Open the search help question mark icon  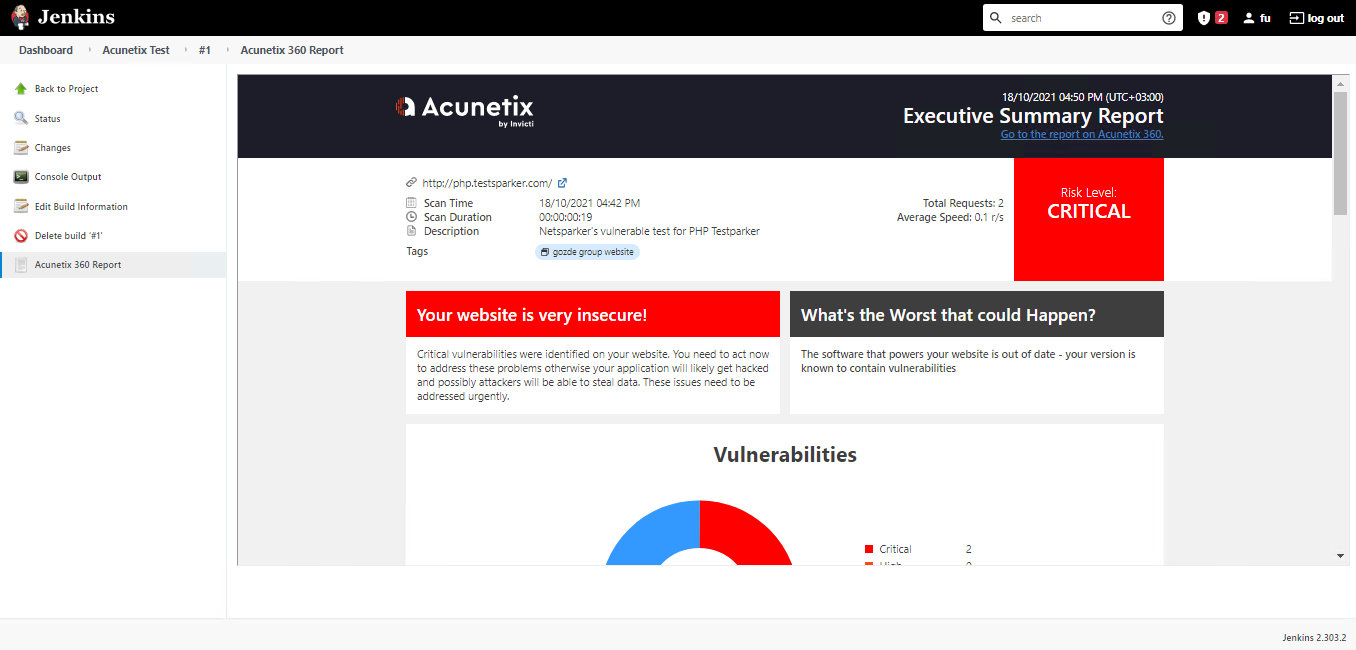(1168, 18)
